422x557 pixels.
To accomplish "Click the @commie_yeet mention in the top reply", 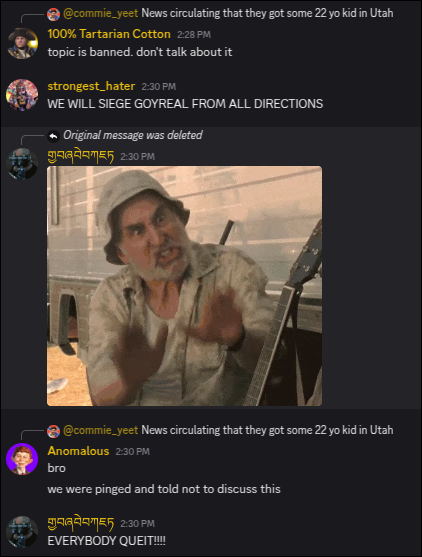I will click(101, 13).
